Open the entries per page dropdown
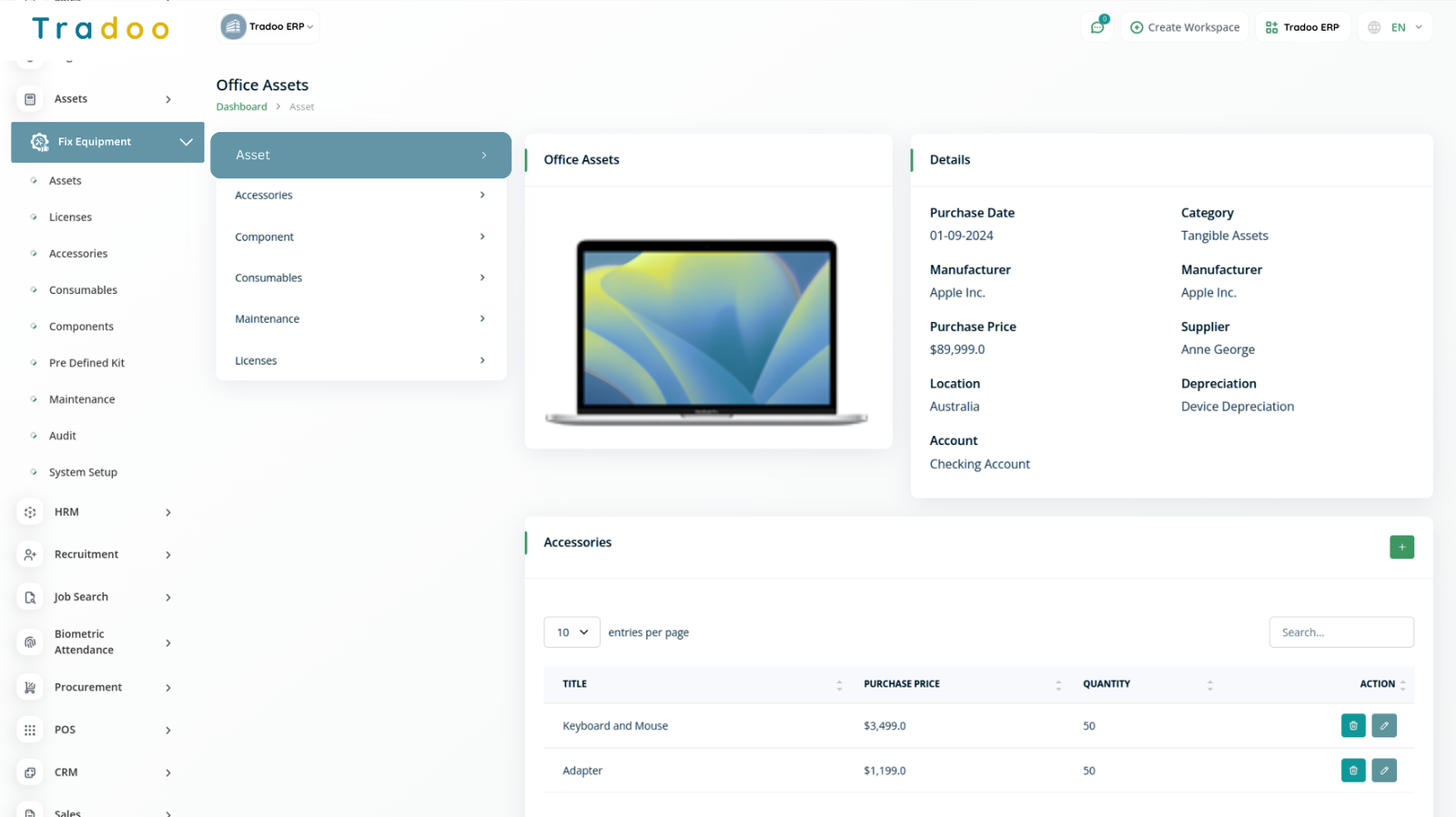 571,632
